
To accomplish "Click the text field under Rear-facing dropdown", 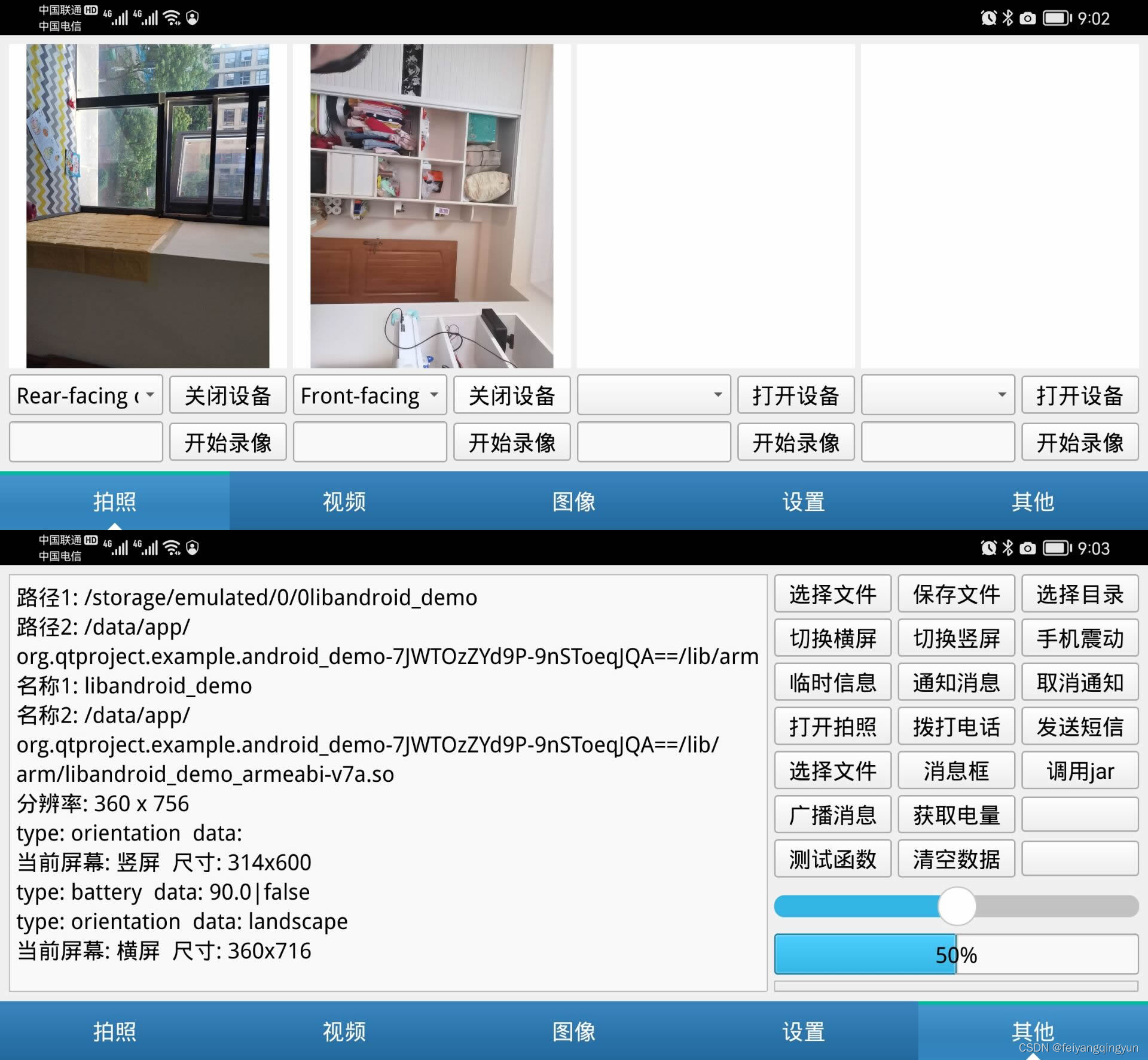I will [x=86, y=443].
